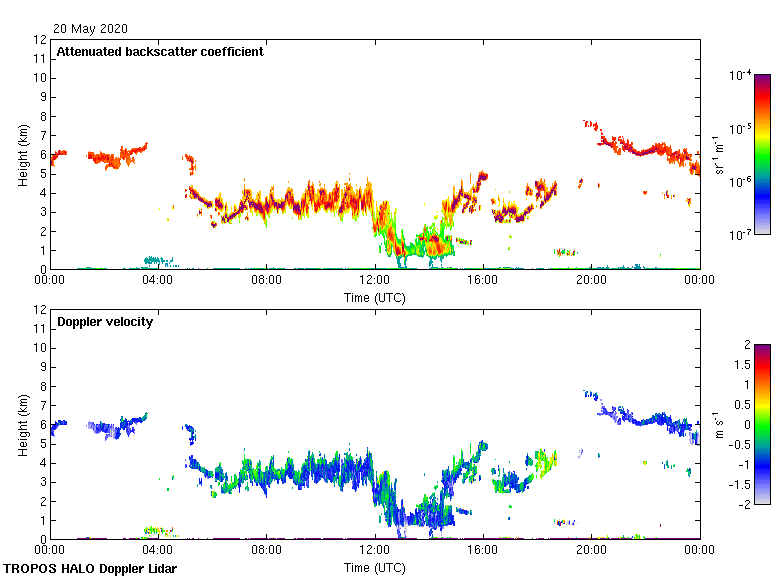Select the "Attenuated backscatter coefficient" plot title
This screenshot has width=780, height=580.
[160, 52]
